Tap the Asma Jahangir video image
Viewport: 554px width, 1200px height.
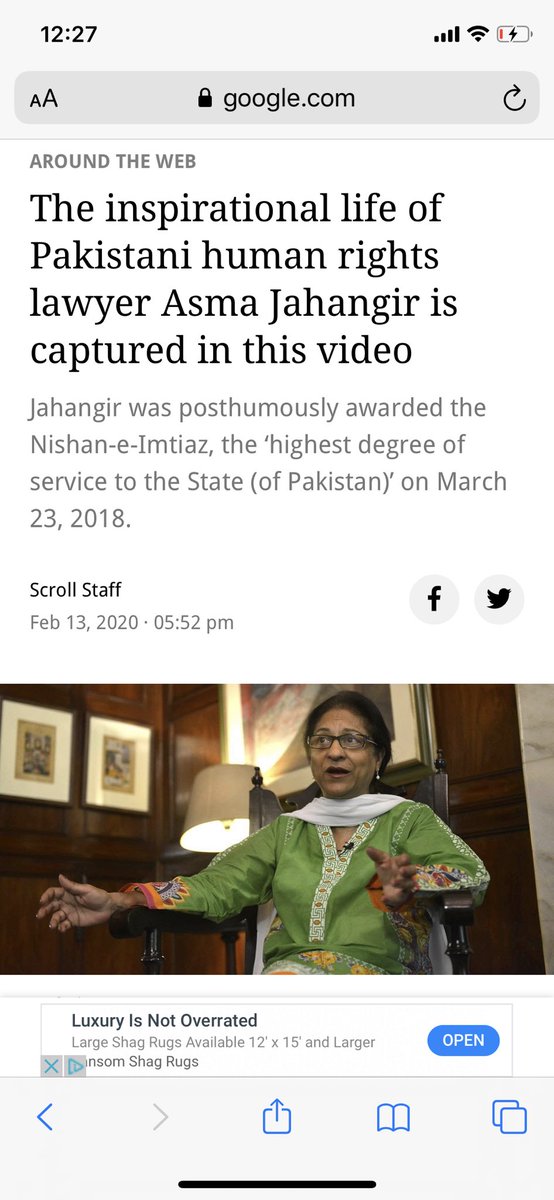click(277, 829)
